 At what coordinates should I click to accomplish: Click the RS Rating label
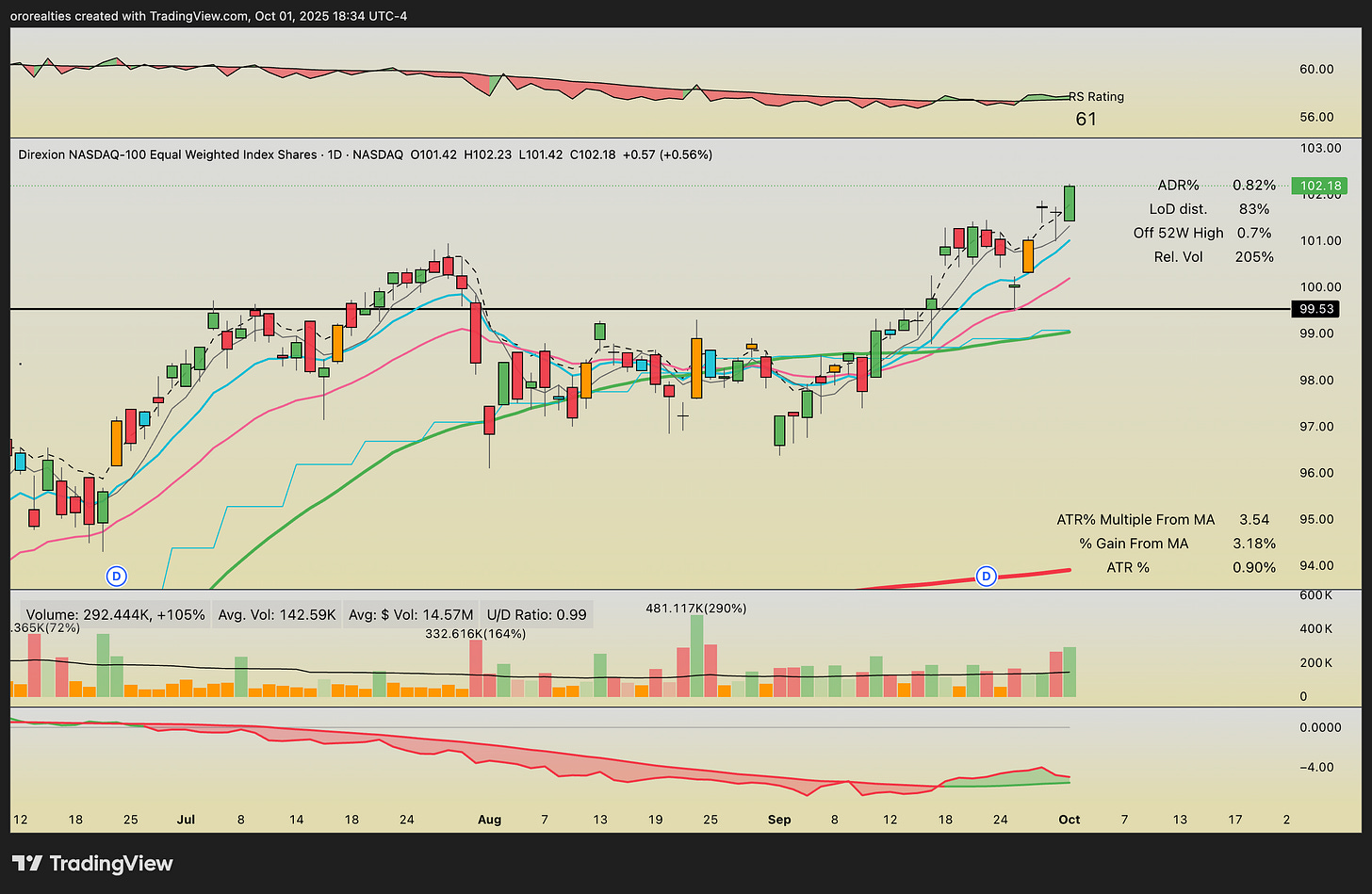(x=1096, y=96)
